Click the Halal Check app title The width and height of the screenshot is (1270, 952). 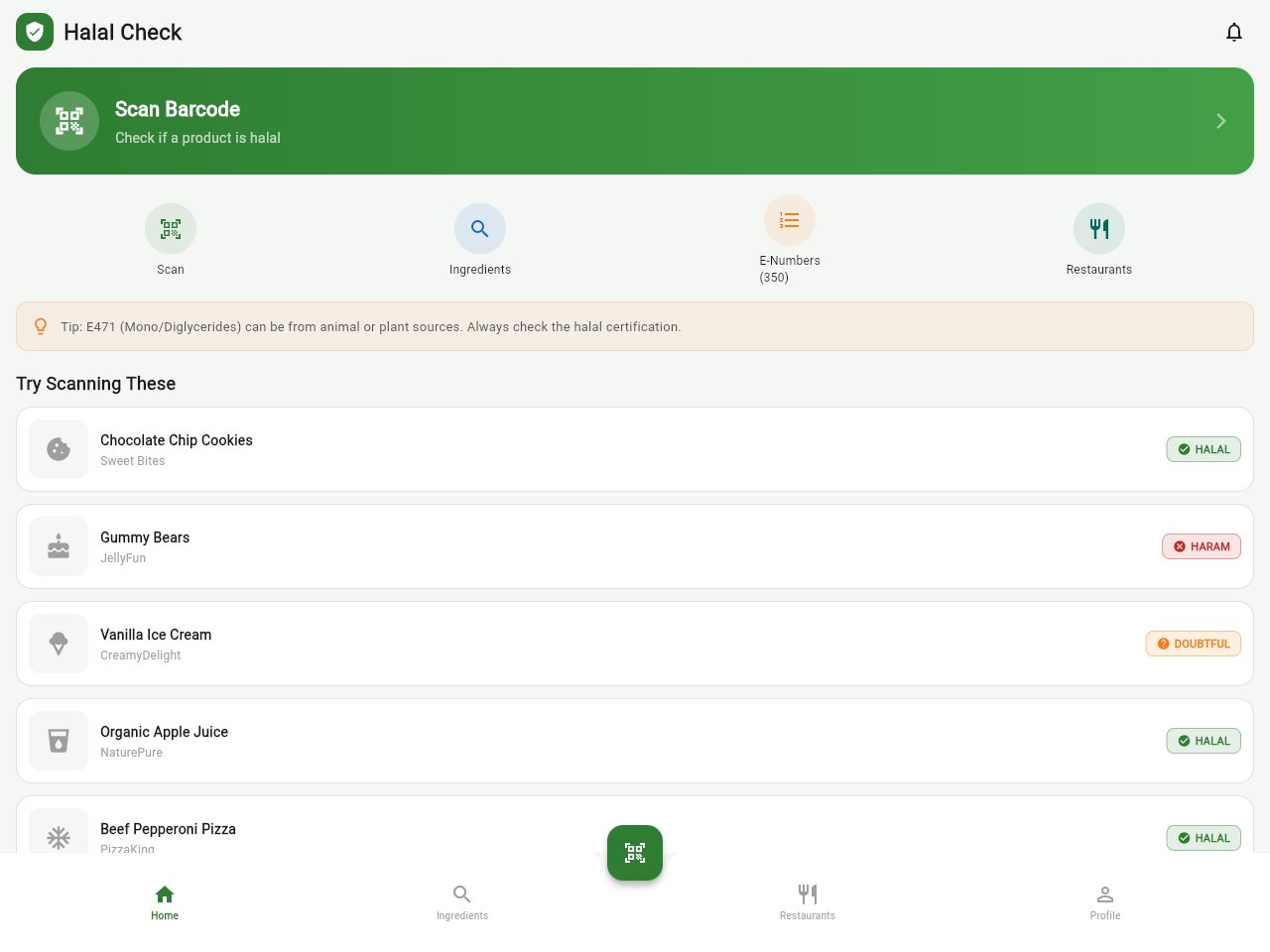pyautogui.click(x=123, y=32)
